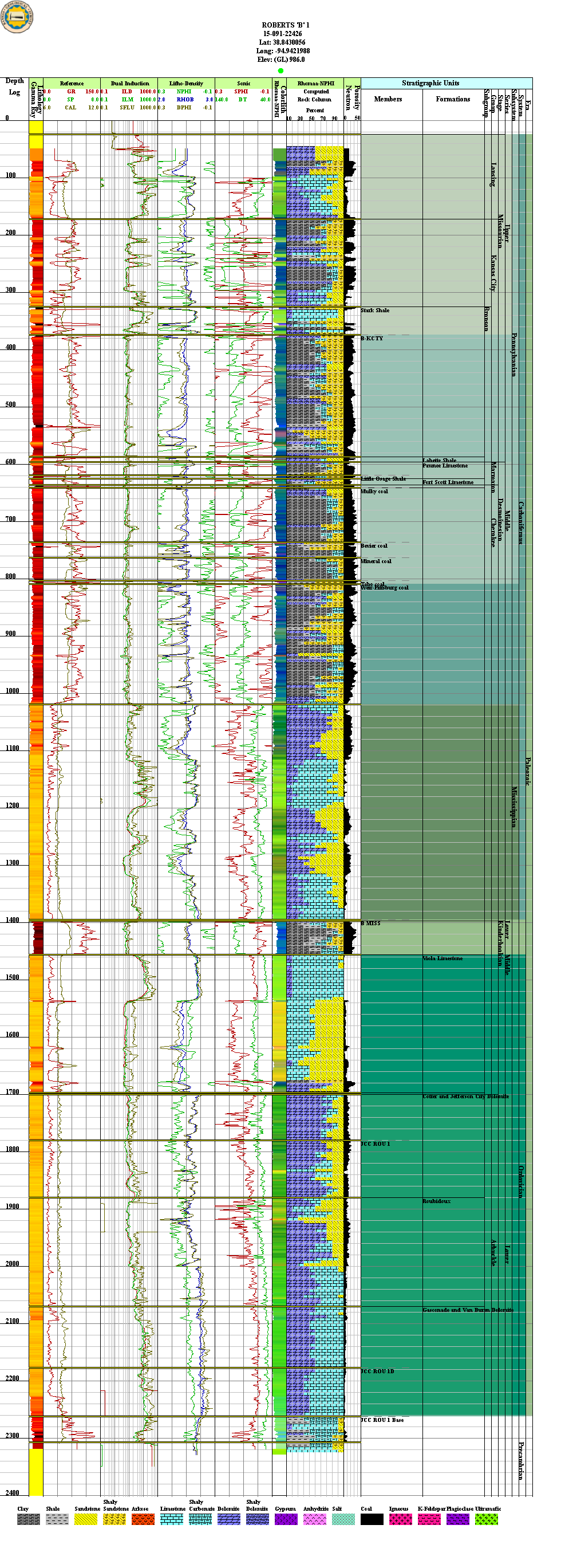Click the SFLU curve label
Image resolution: width=561 pixels, height=1568 pixels.
pos(127,108)
